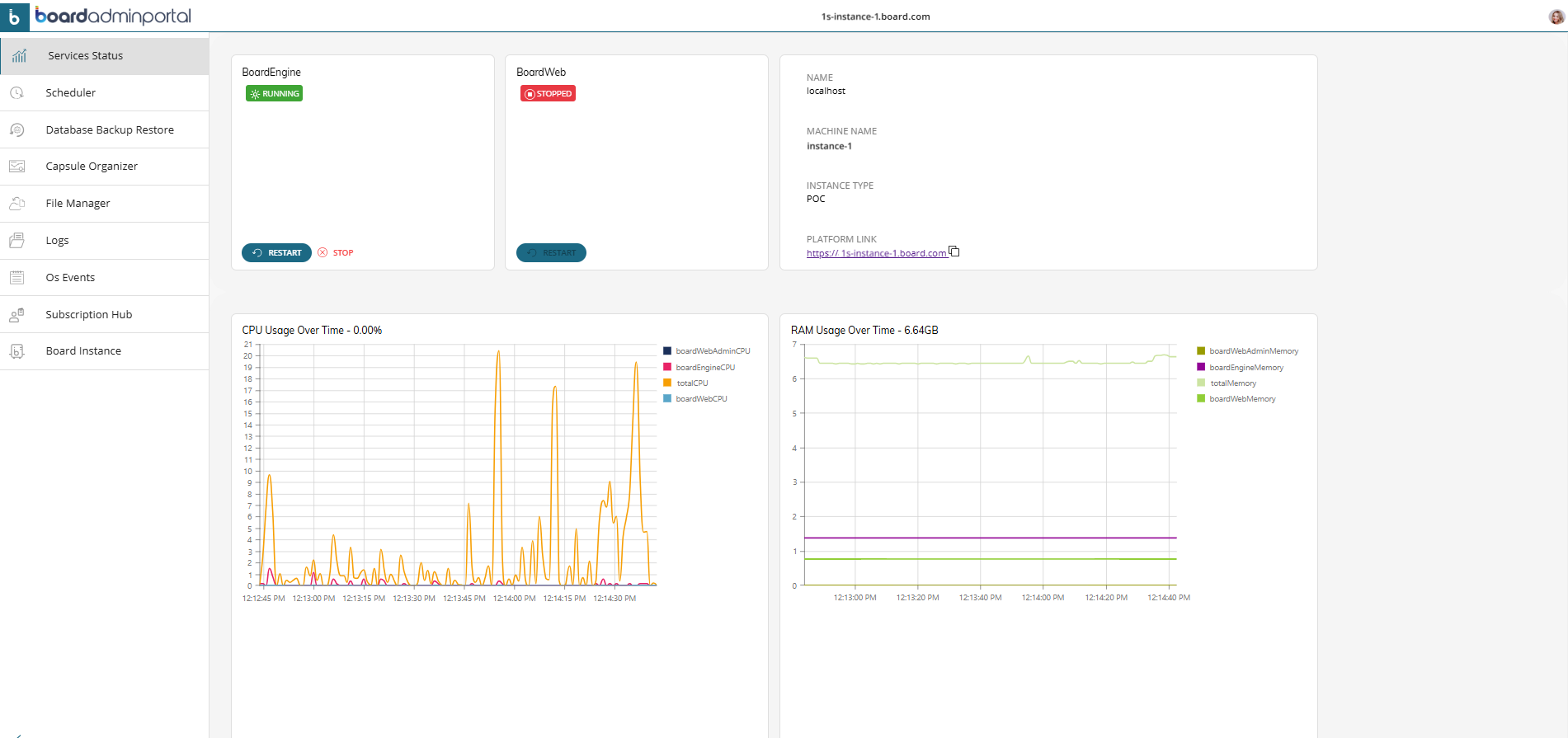Open Os Events page
The width and height of the screenshot is (1568, 738).
click(105, 277)
